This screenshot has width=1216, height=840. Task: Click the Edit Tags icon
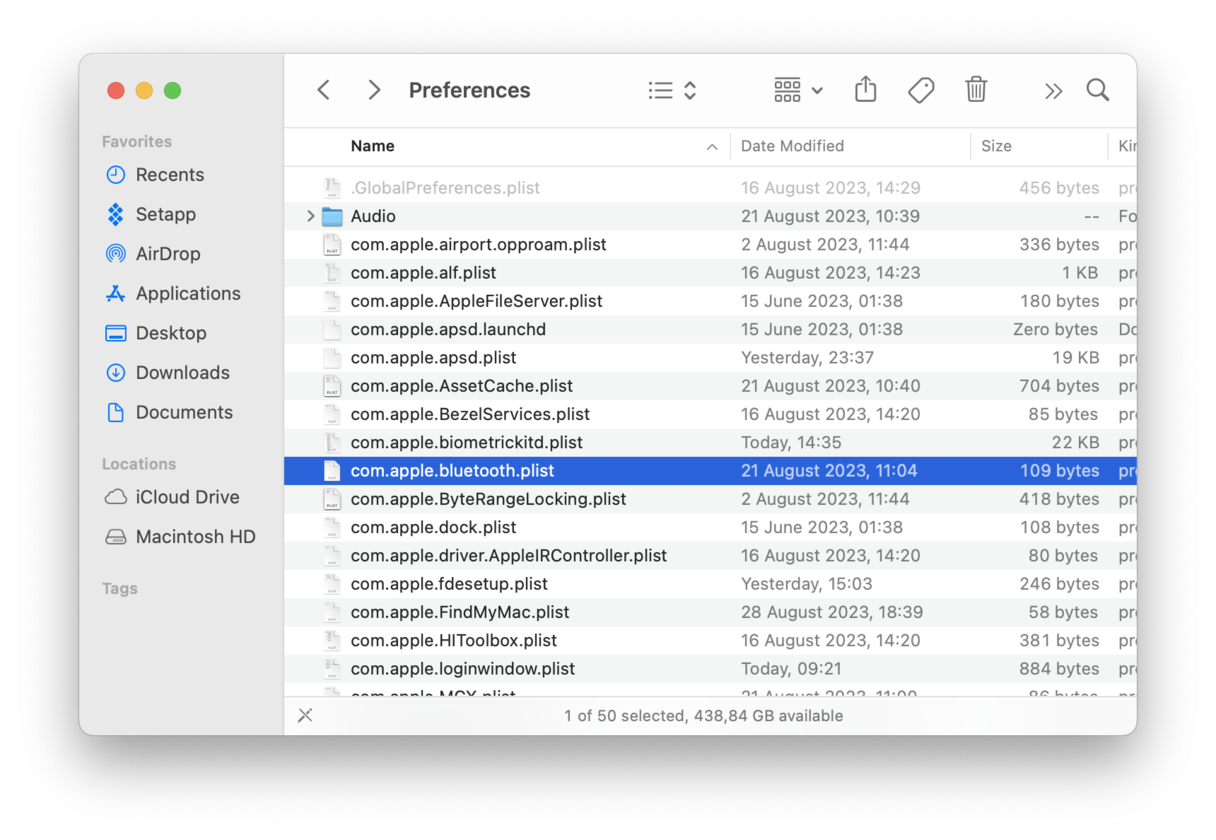coord(921,90)
